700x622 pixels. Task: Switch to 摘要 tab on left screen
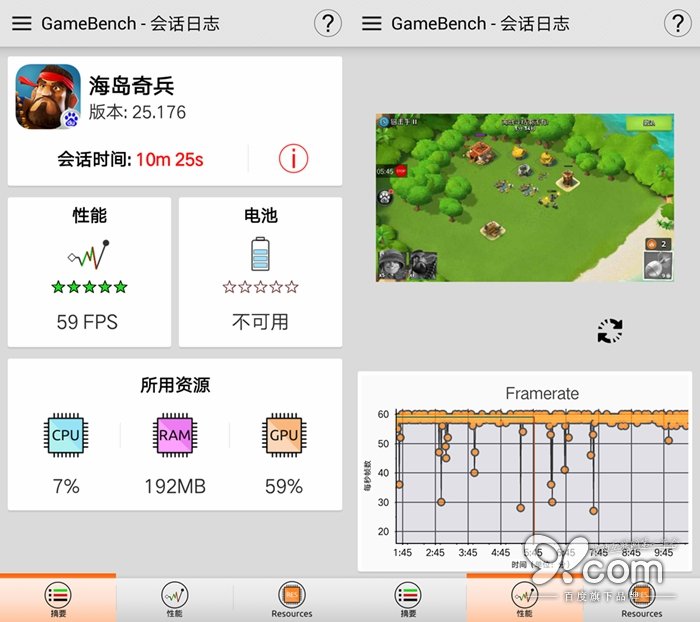tap(58, 598)
